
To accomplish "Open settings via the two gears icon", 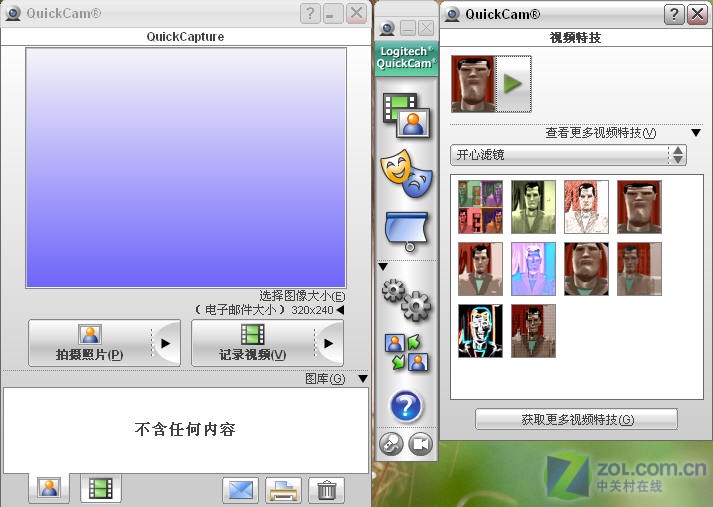I will [406, 300].
